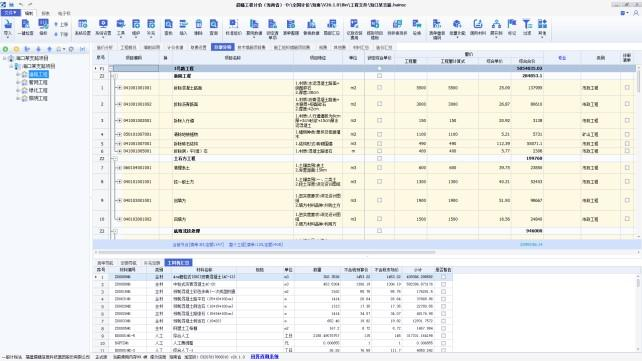
Task: Move item down with 下移
Action: [61, 34]
